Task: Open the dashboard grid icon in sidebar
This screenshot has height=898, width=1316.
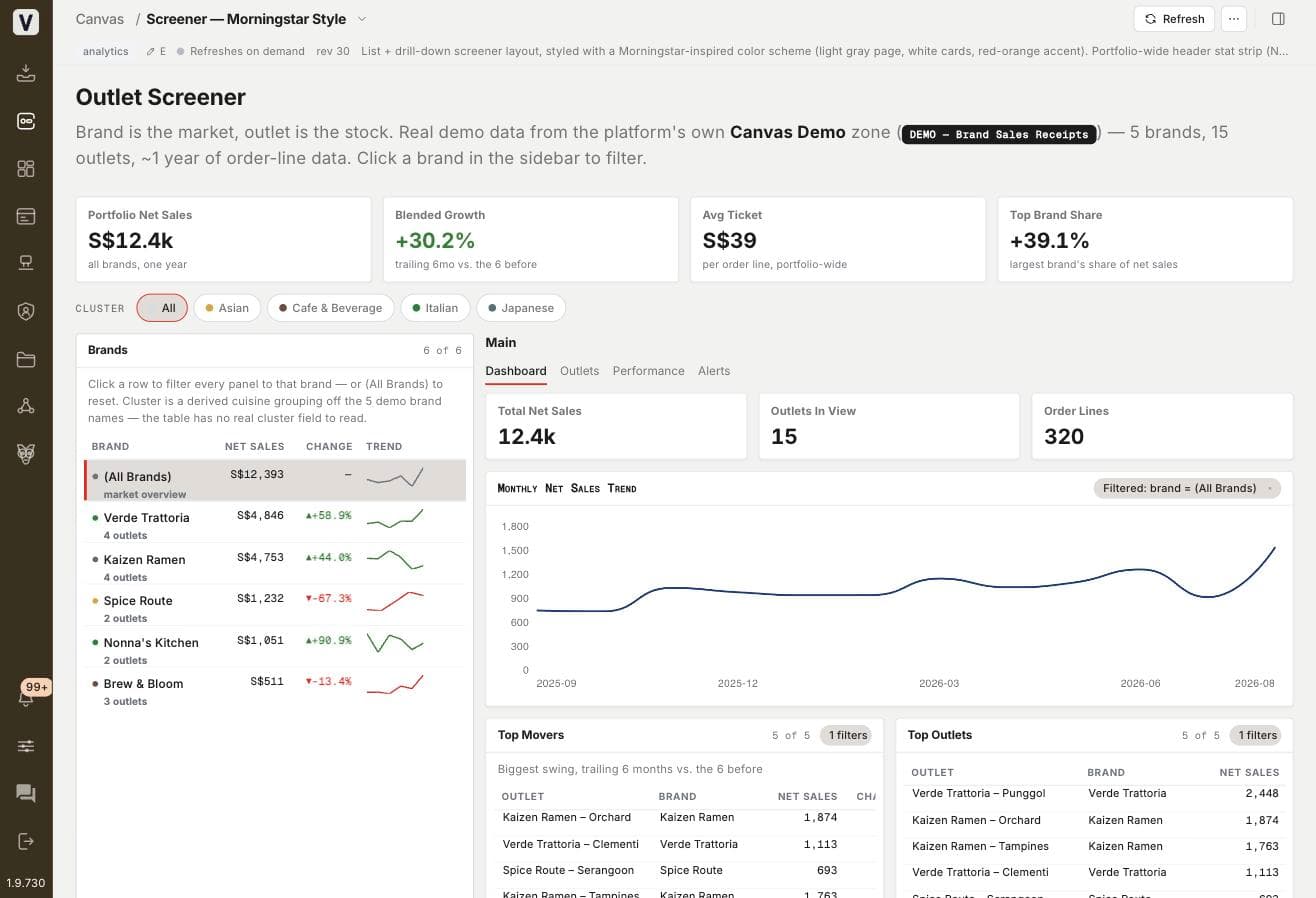Action: click(x=26, y=168)
